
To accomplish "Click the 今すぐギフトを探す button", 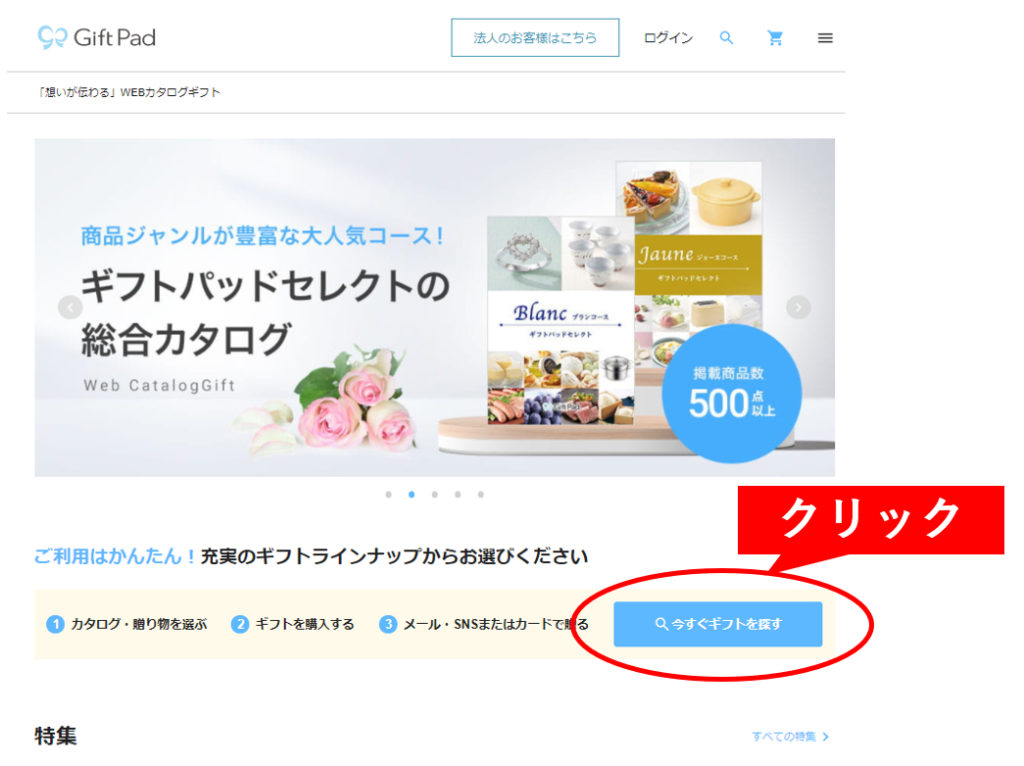I will tap(718, 624).
